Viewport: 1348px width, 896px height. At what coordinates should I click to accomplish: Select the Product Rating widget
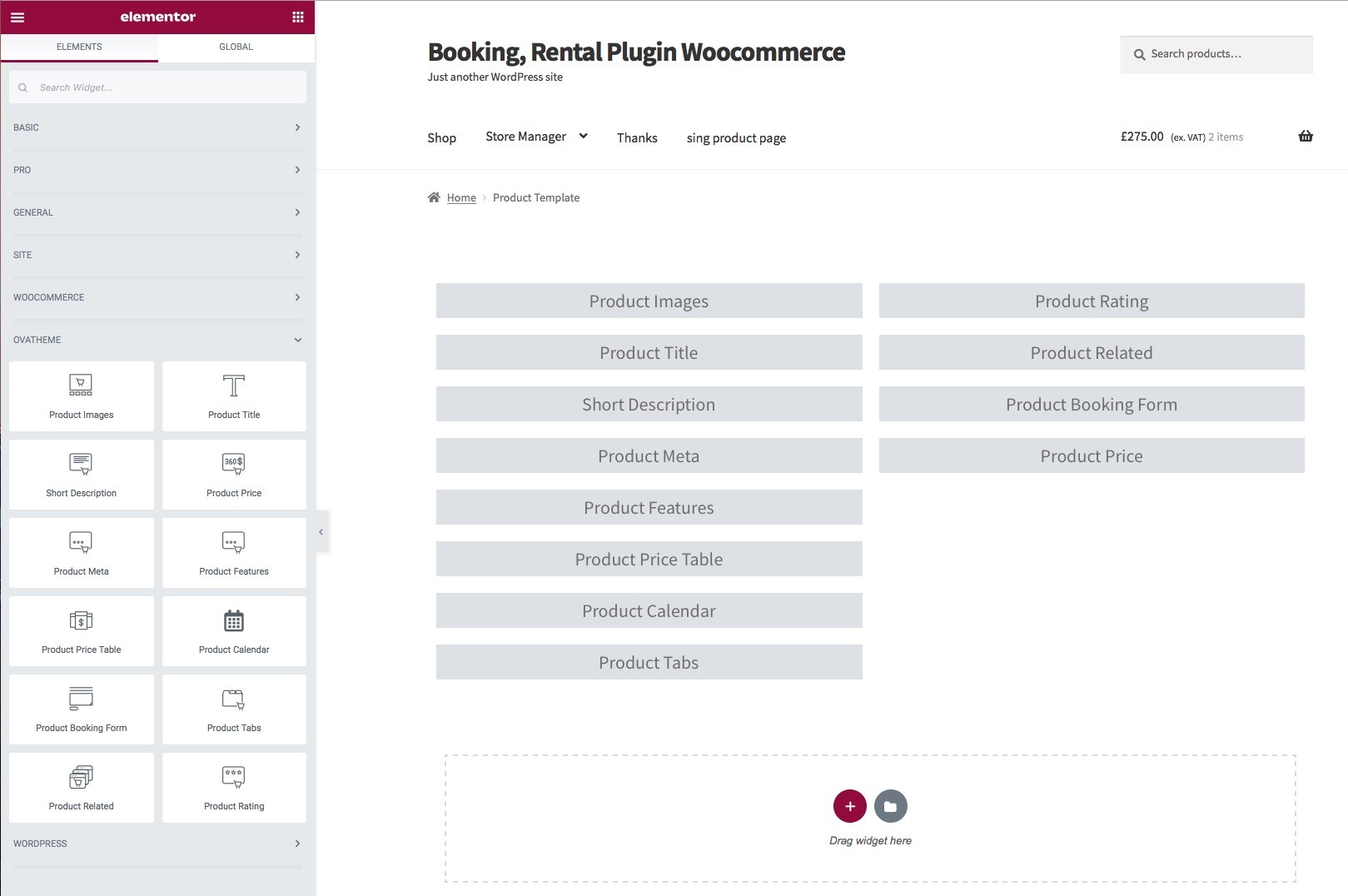(234, 788)
